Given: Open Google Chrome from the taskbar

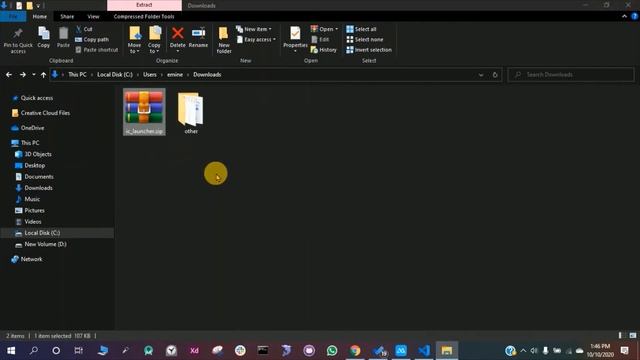Looking at the screenshot, I should pos(355,350).
